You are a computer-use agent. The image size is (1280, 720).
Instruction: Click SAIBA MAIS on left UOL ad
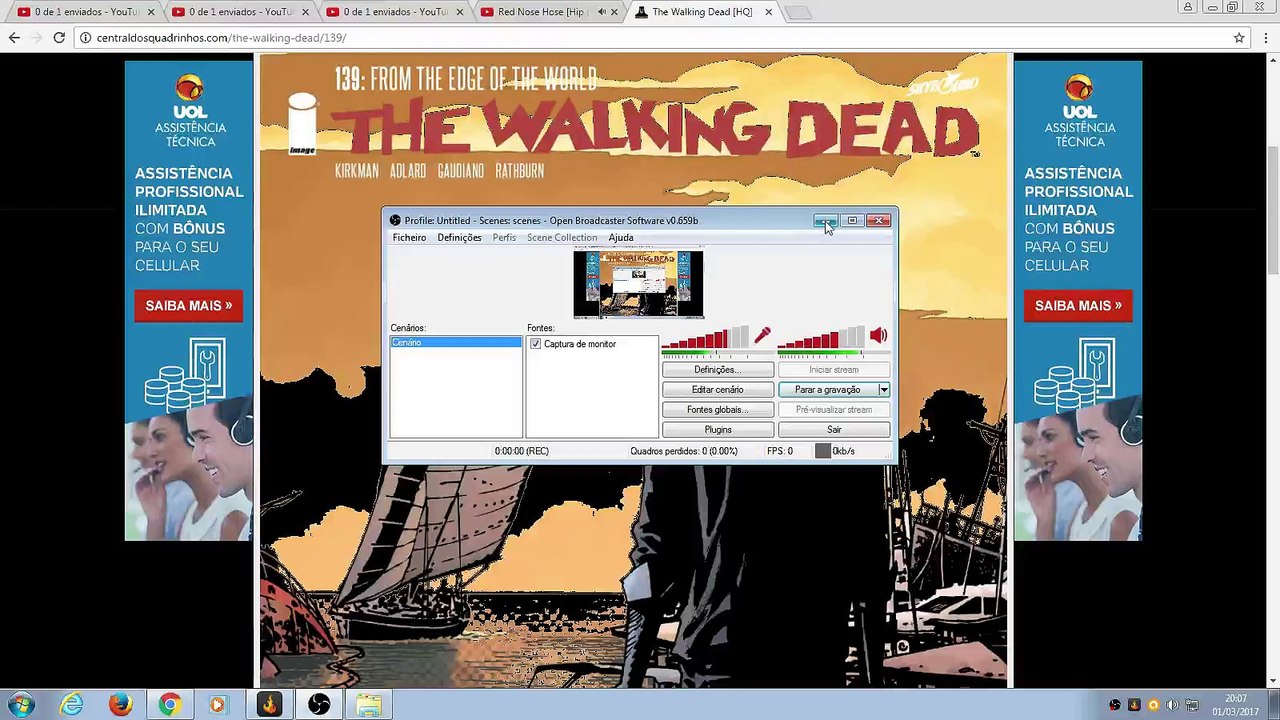pyautogui.click(x=189, y=306)
